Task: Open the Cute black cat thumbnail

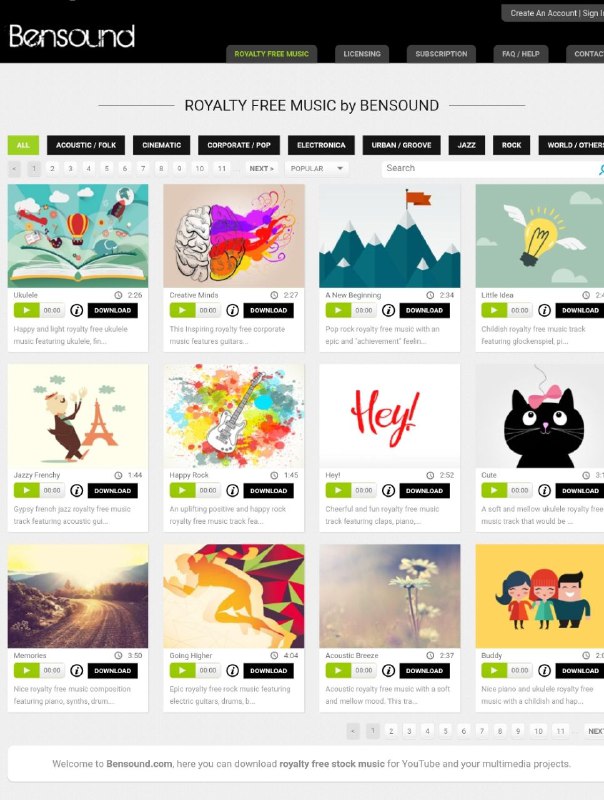Action: [x=540, y=416]
